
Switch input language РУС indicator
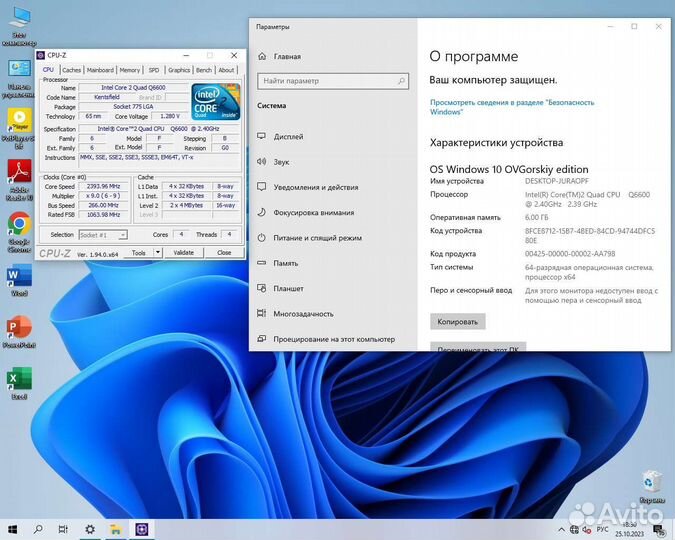(x=602, y=529)
